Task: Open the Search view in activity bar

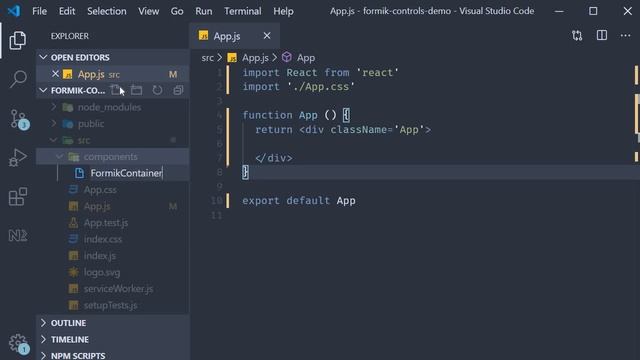Action: pos(18,79)
